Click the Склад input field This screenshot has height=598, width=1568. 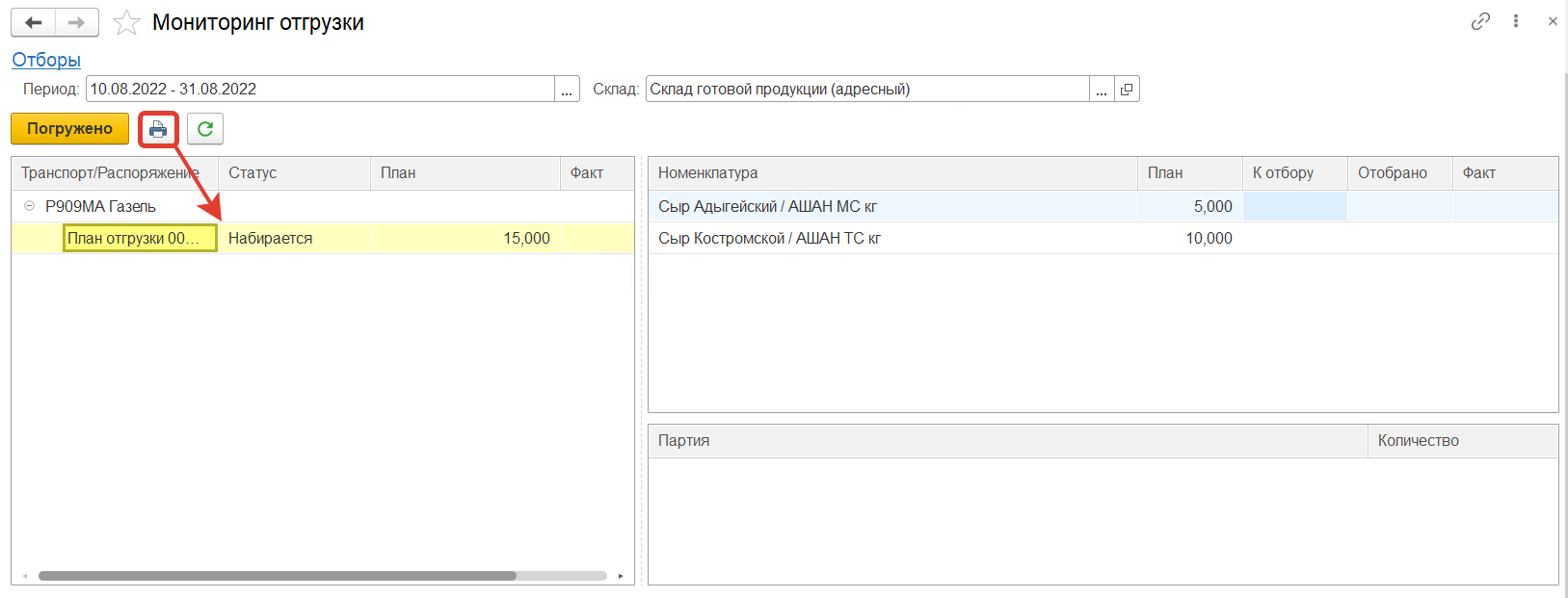[x=865, y=90]
